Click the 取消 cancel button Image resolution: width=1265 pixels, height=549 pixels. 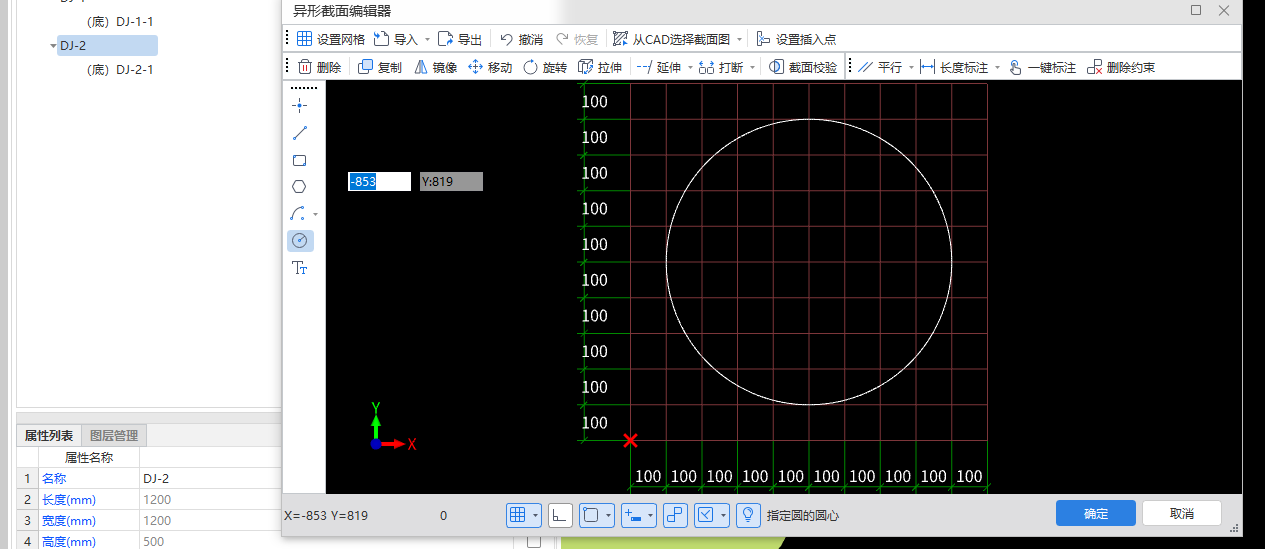pyautogui.click(x=1181, y=513)
